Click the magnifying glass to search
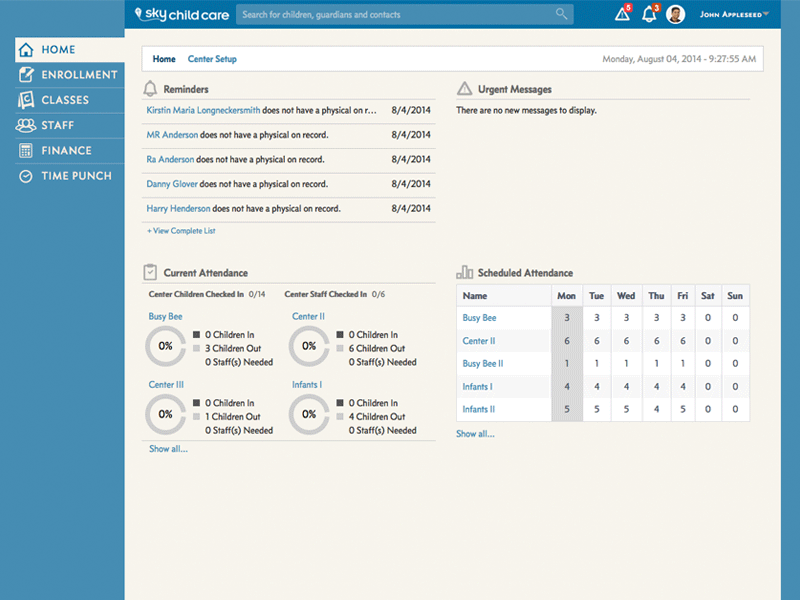The height and width of the screenshot is (600, 800). point(561,14)
